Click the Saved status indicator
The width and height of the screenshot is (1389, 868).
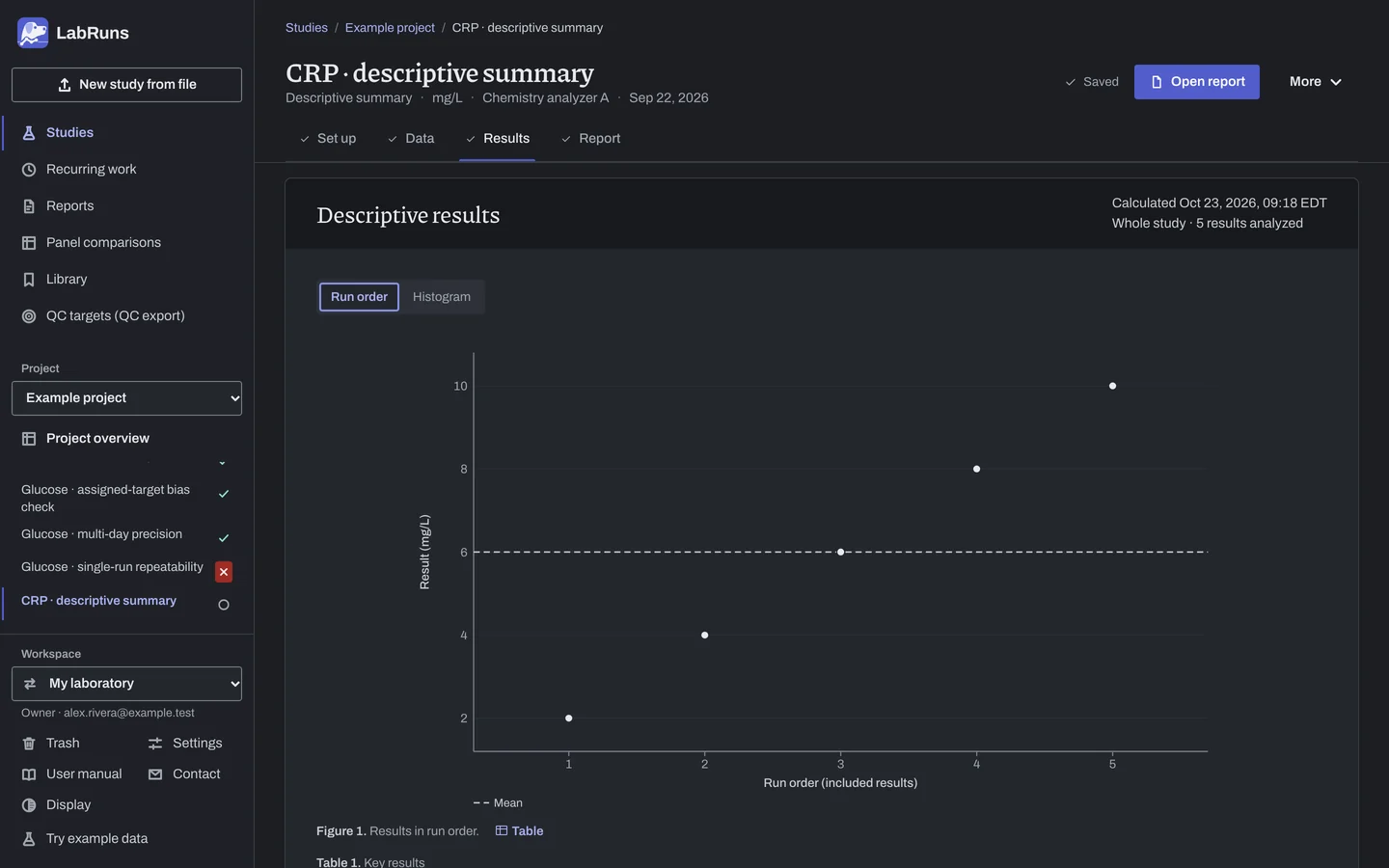(x=1092, y=82)
